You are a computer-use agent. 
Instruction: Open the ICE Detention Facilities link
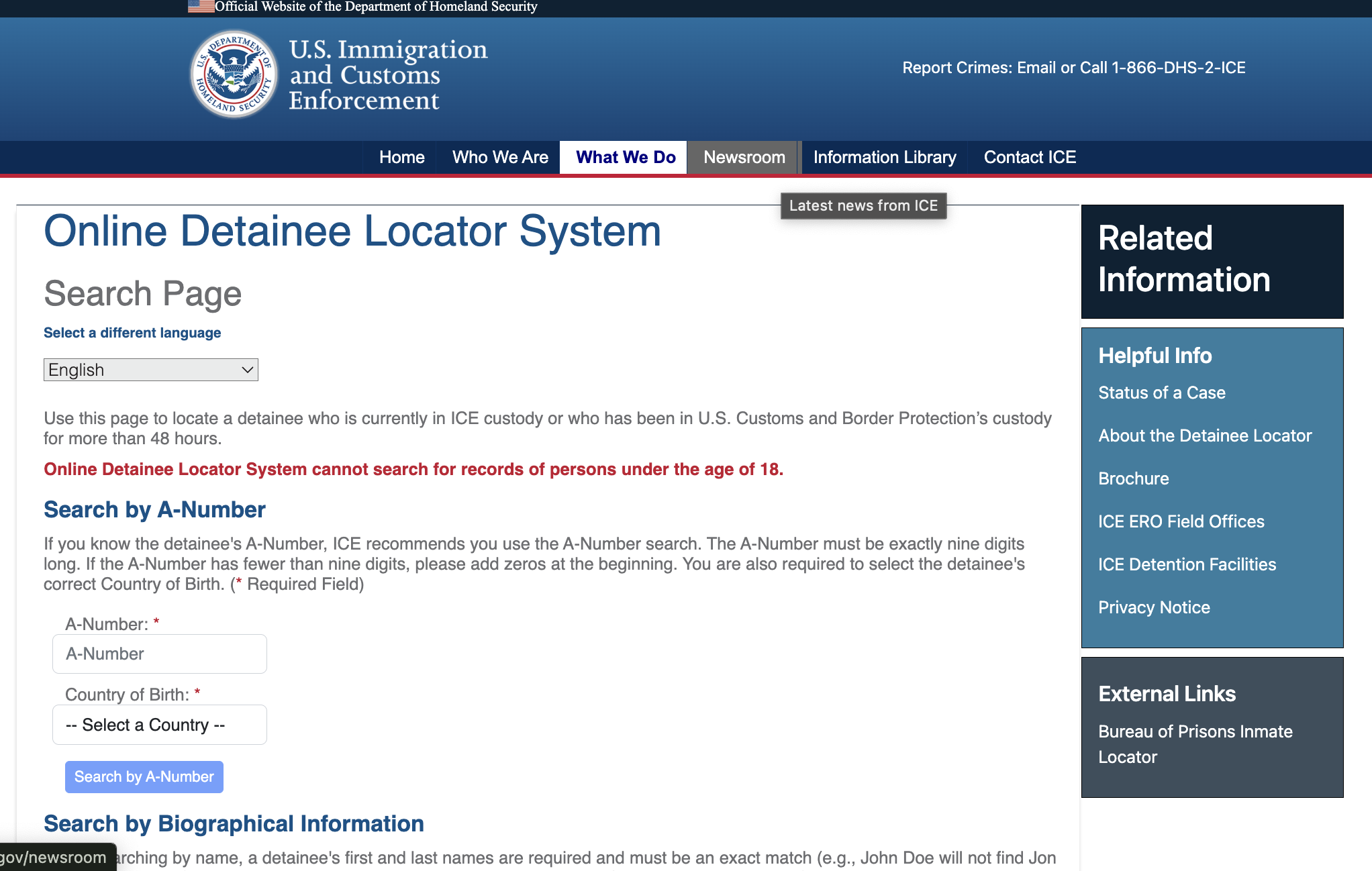coord(1187,564)
